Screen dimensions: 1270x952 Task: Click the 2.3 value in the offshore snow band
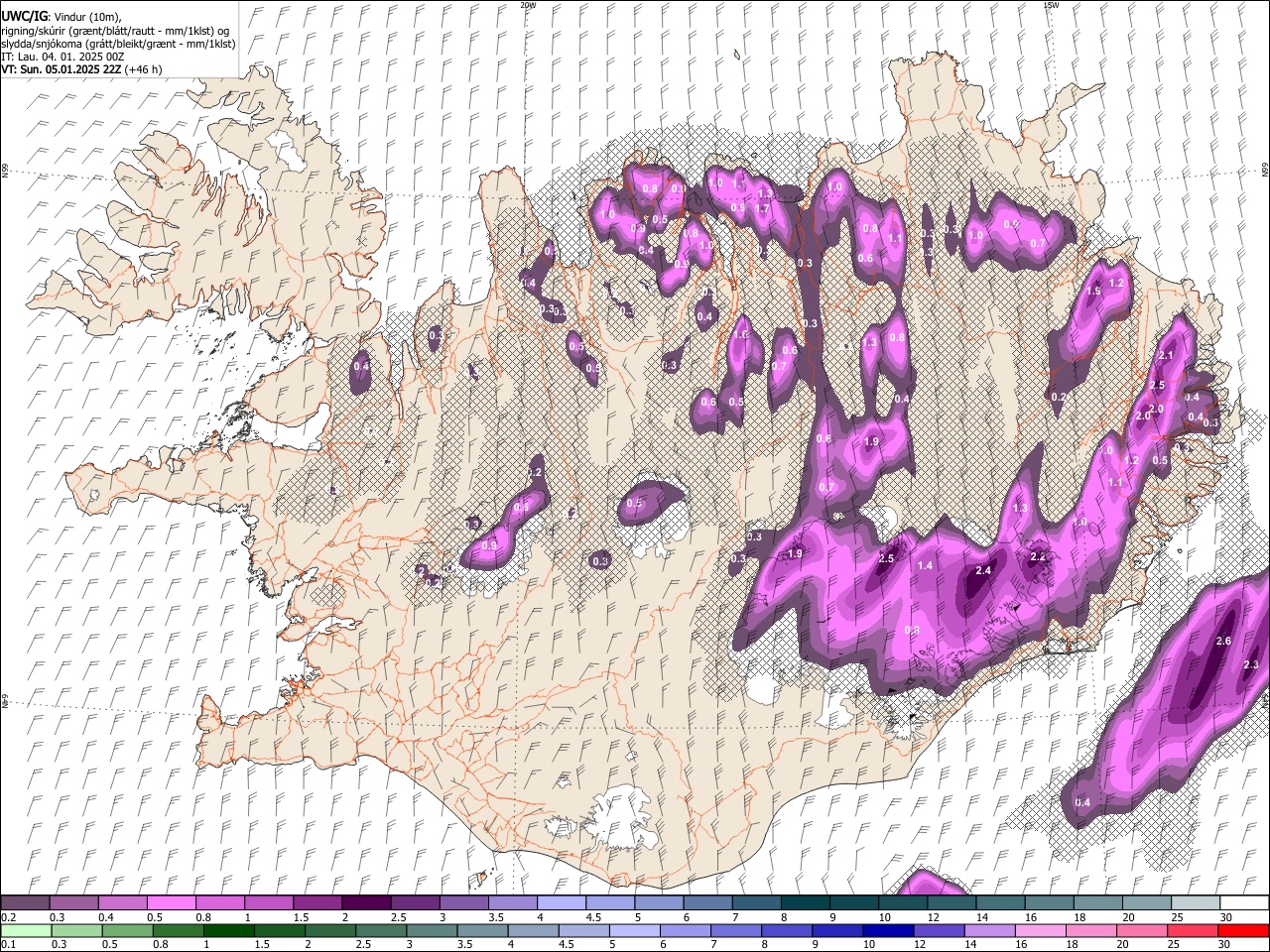(x=1251, y=664)
